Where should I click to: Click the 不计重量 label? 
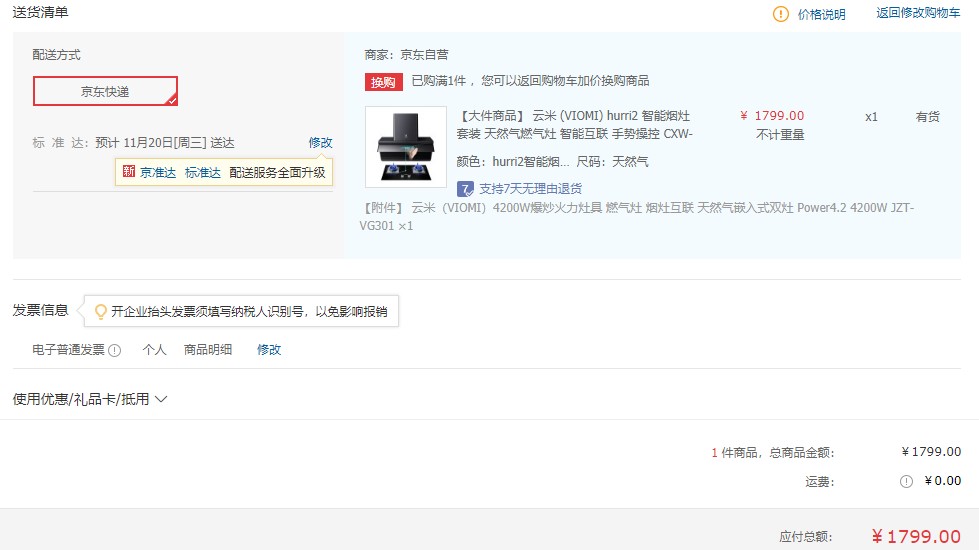pyautogui.click(x=780, y=134)
